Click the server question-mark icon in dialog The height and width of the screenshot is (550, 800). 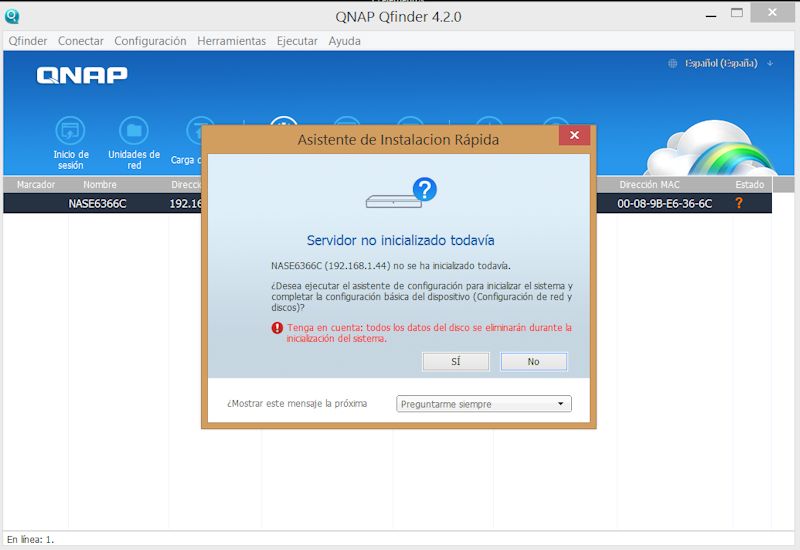(401, 192)
